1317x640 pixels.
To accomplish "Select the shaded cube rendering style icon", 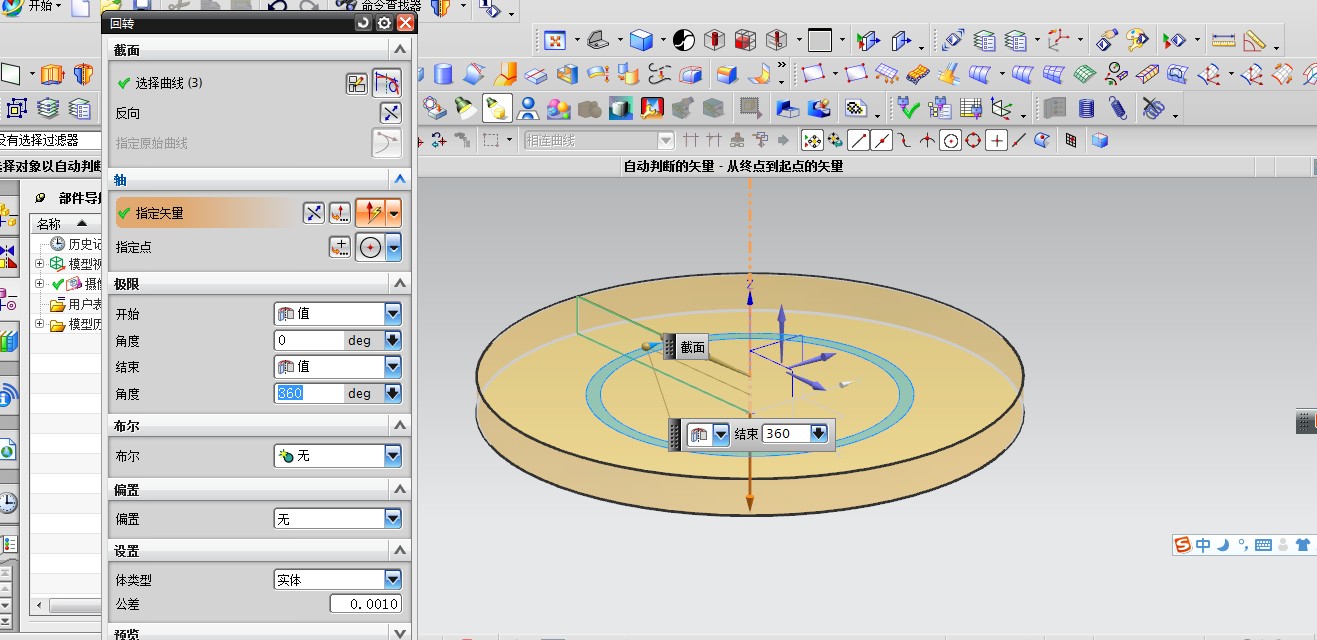I will (x=641, y=41).
